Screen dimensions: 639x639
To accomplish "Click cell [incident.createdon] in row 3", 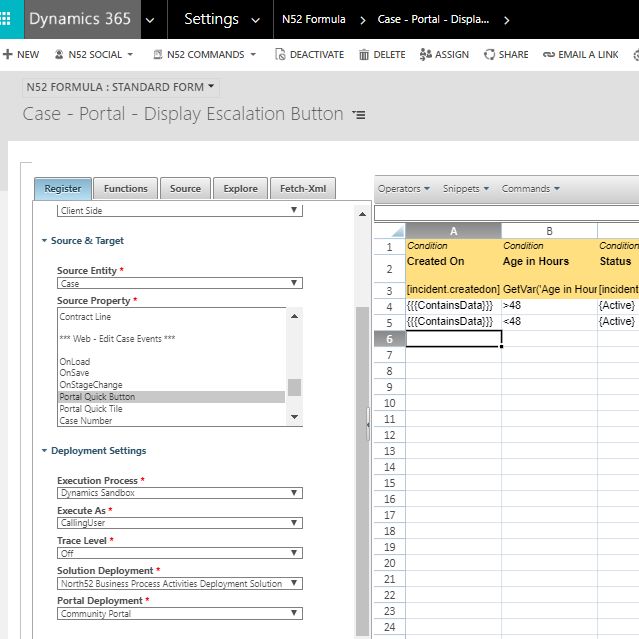I will pos(453,289).
